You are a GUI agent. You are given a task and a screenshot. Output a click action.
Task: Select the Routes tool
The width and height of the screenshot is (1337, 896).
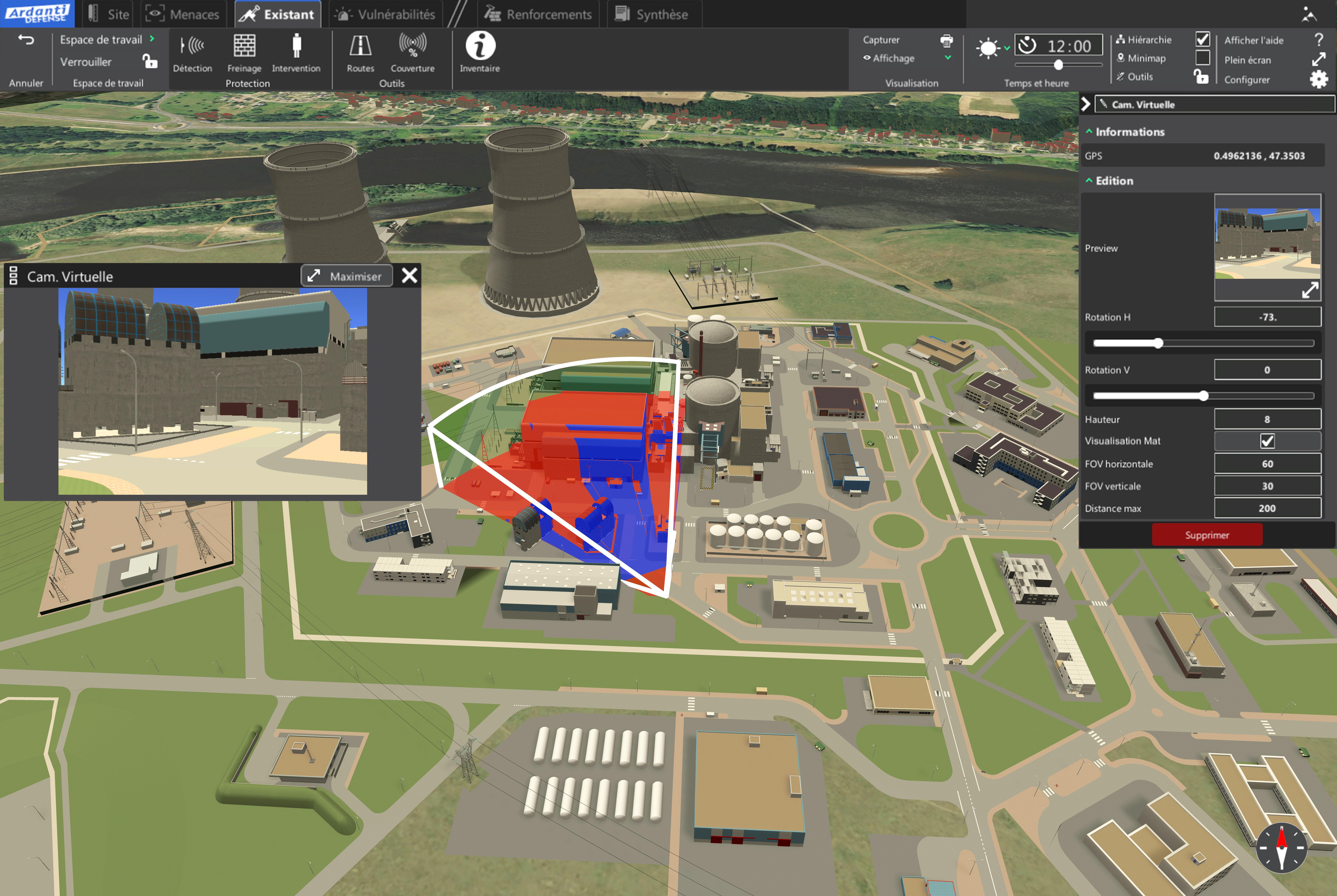360,46
